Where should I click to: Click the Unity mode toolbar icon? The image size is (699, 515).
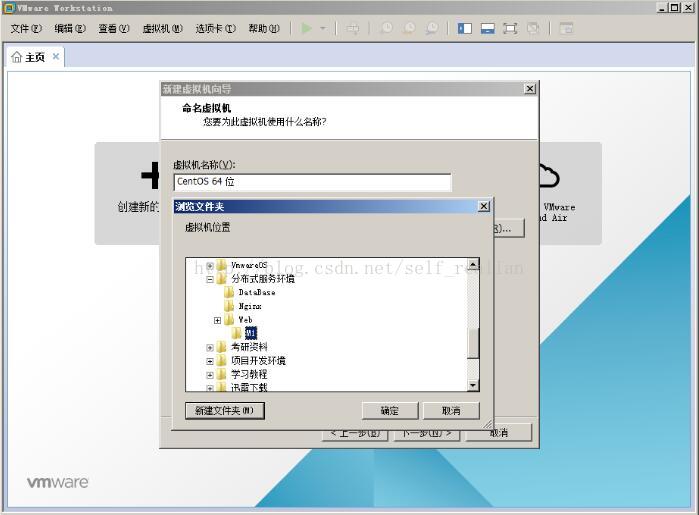tap(533, 29)
